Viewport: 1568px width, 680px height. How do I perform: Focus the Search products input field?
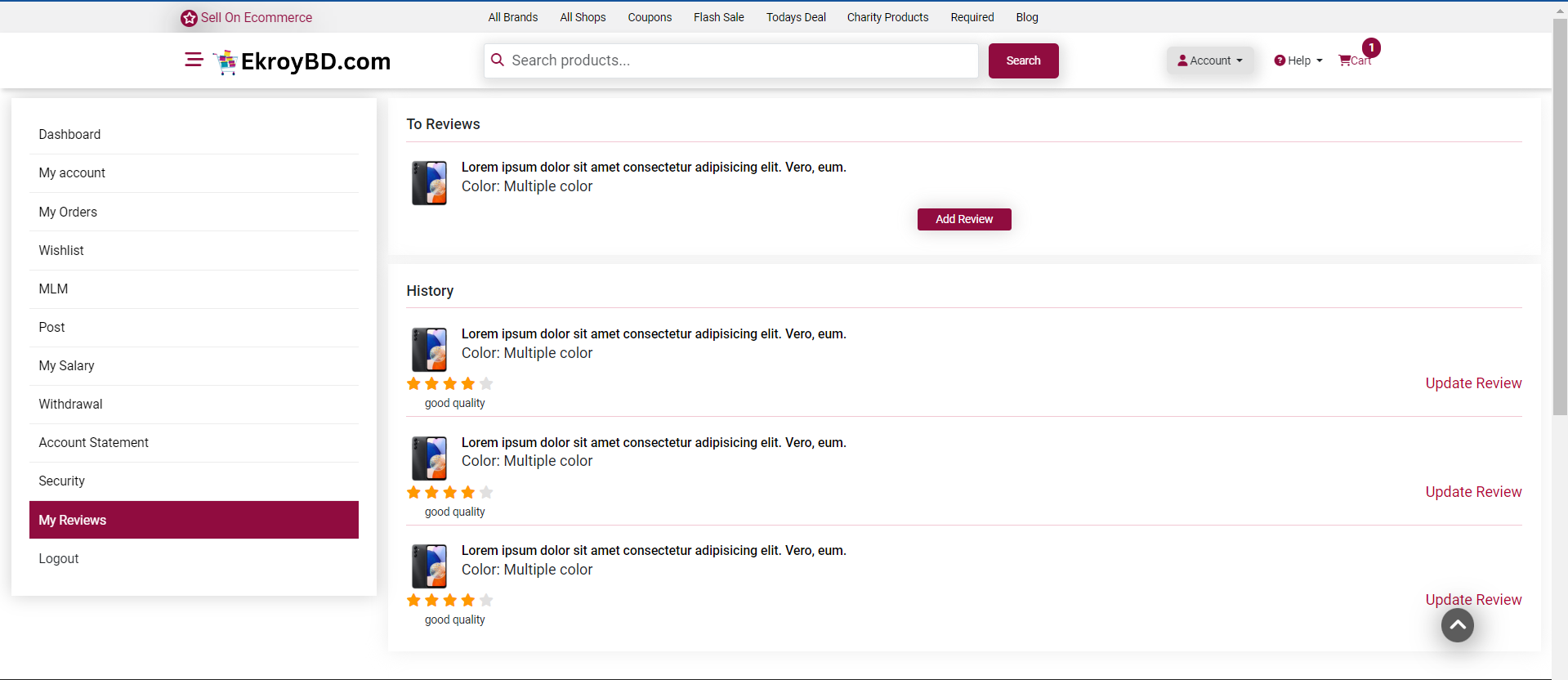(735, 60)
